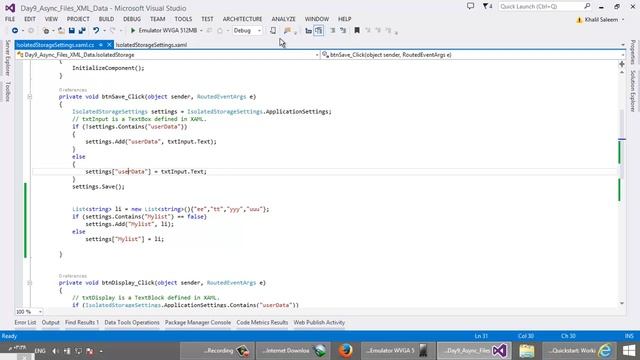The height and width of the screenshot is (360, 640).
Task: Expand the Solution Explorer side panel
Action: point(633,91)
